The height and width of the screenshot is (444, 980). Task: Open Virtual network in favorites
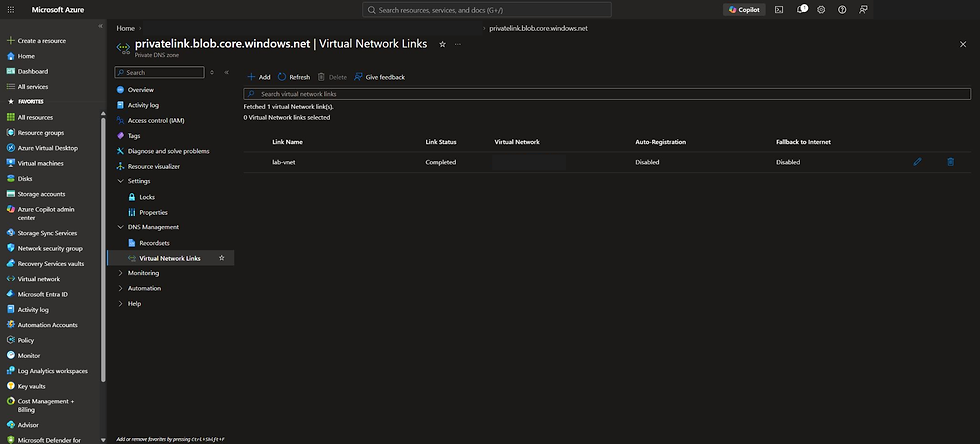click(x=33, y=279)
